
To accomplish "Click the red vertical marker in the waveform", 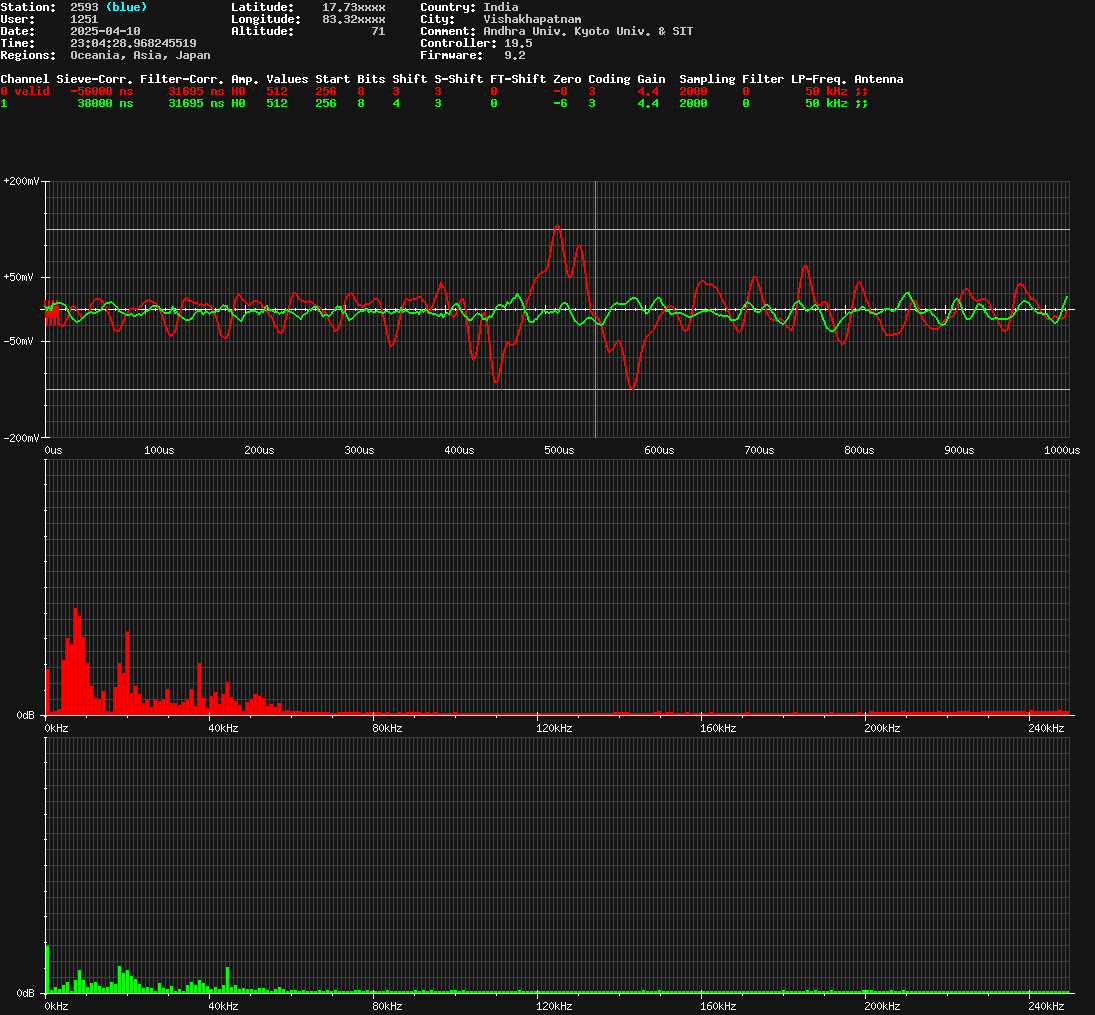I will tap(501, 309).
